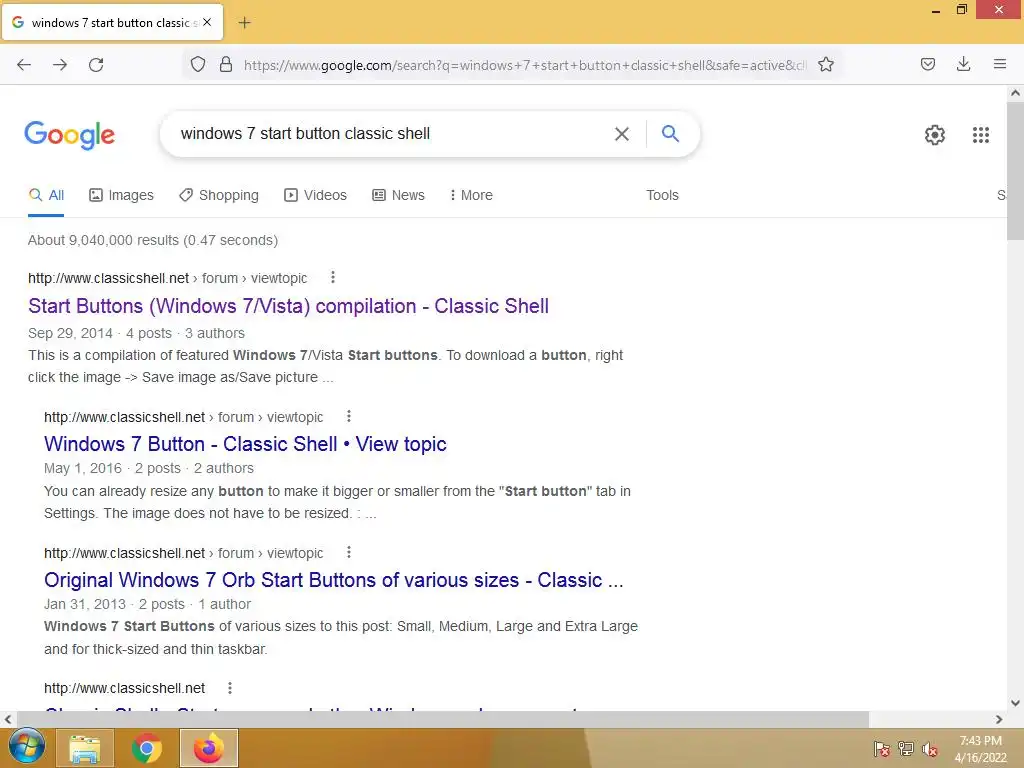Open 'Start Buttons (Windows 7/Vista) compilation' link
Image resolution: width=1024 pixels, height=768 pixels.
click(288, 306)
